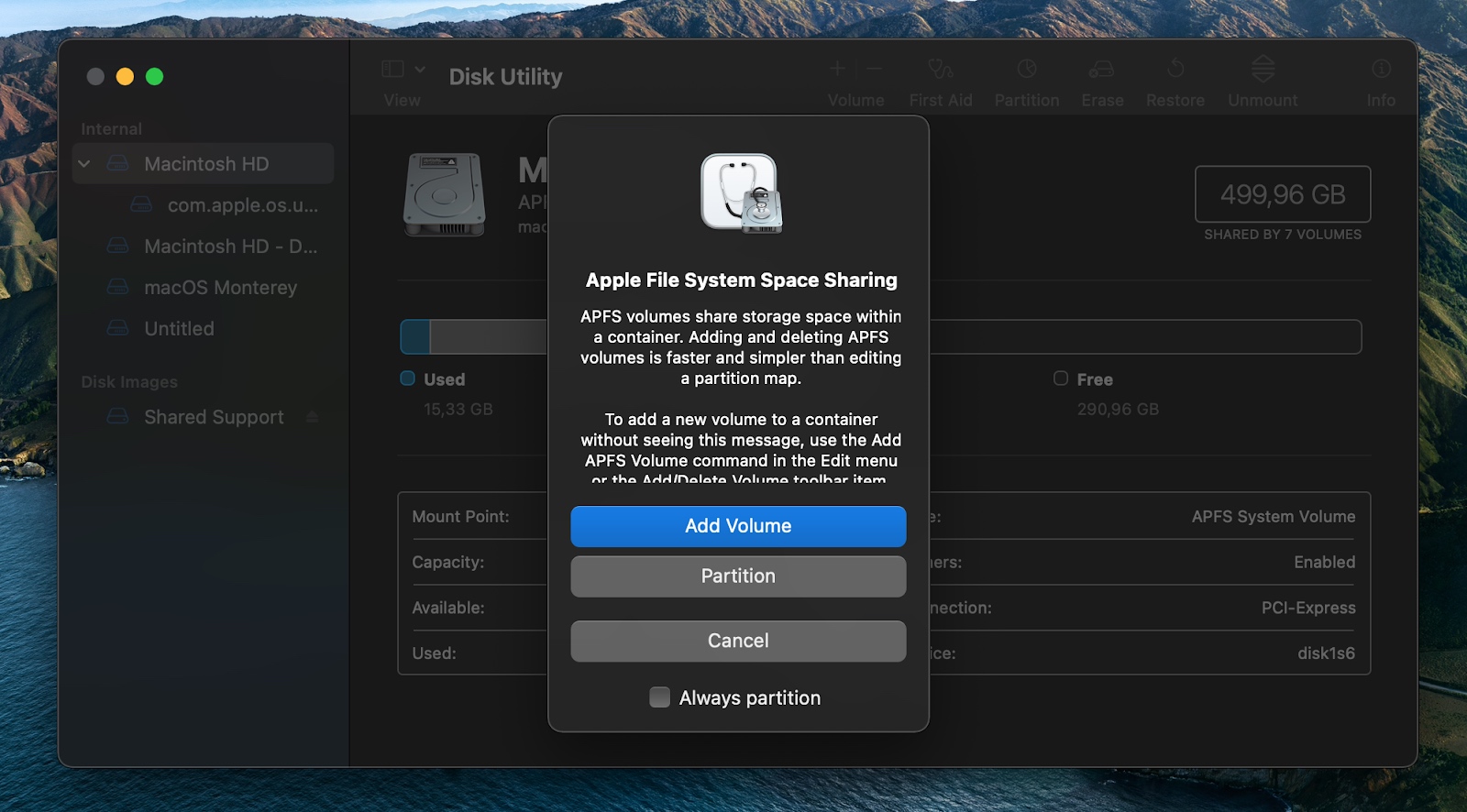
Task: Collapse the Macintosh HD disclosure chevron
Action: 84,164
